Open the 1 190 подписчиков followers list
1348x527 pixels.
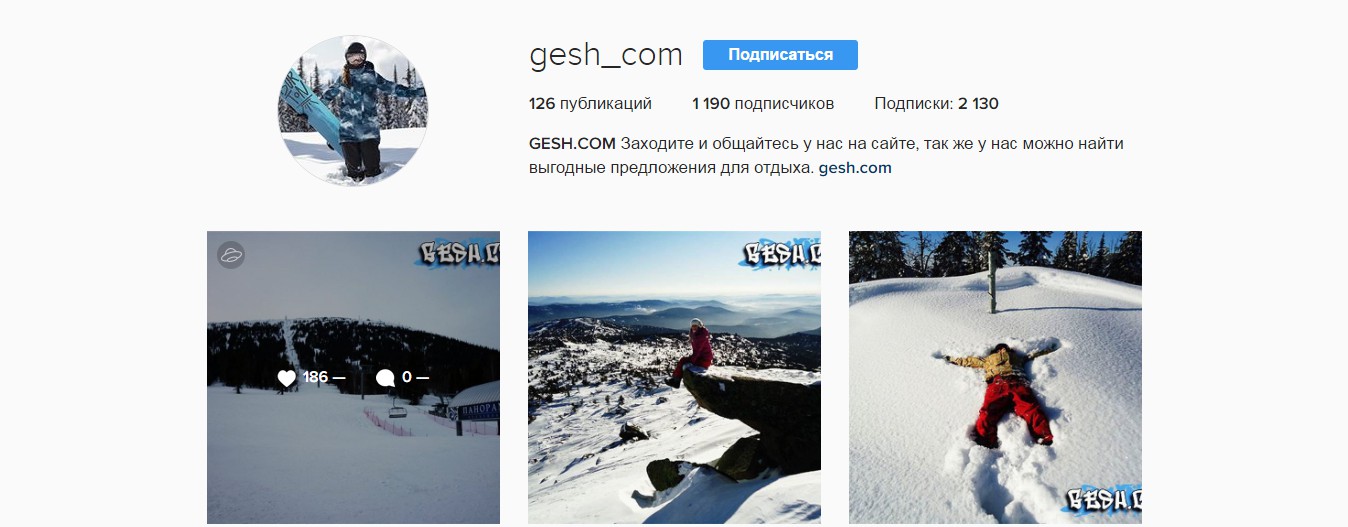click(763, 103)
